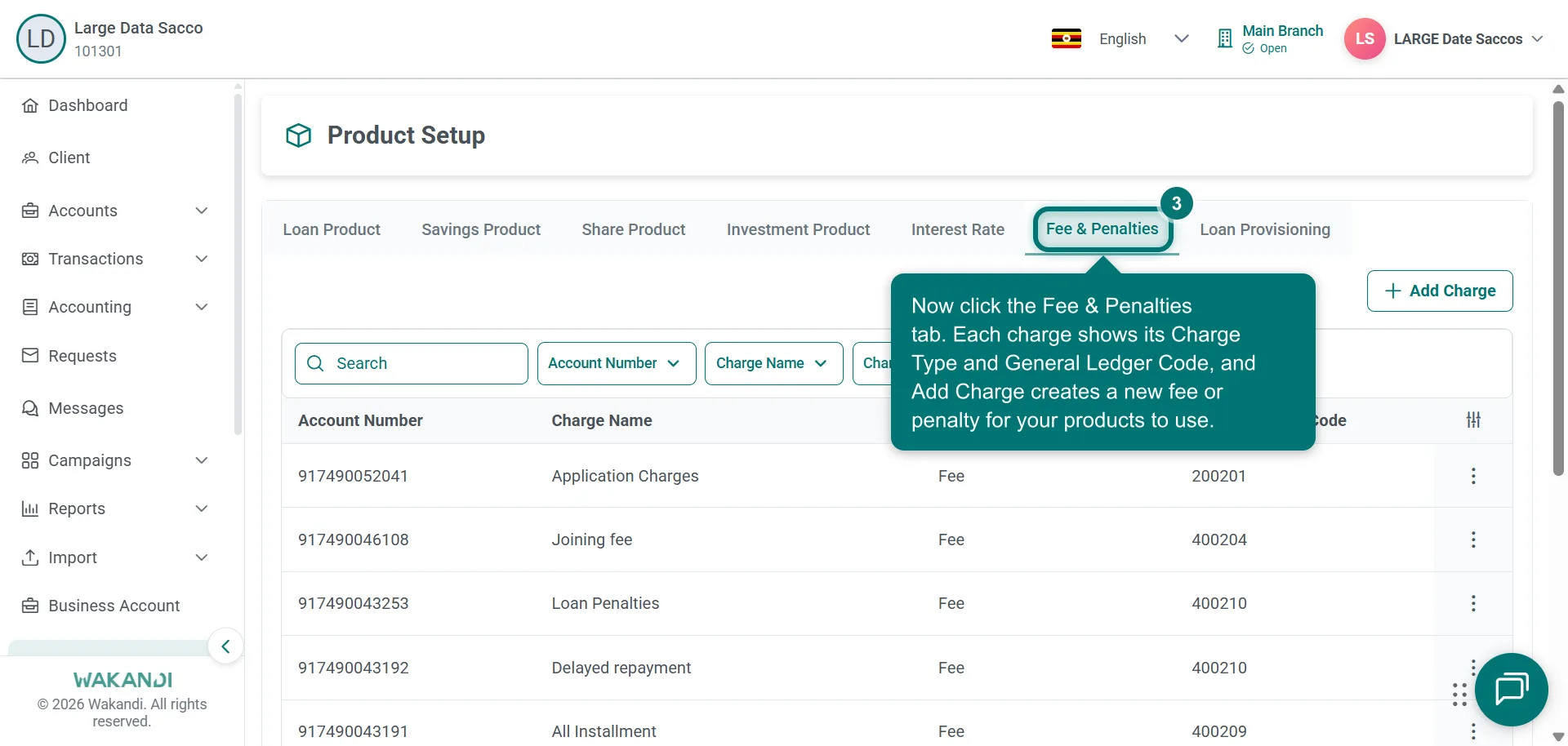
Task: Click account number 917490052041
Action: pyautogui.click(x=353, y=476)
